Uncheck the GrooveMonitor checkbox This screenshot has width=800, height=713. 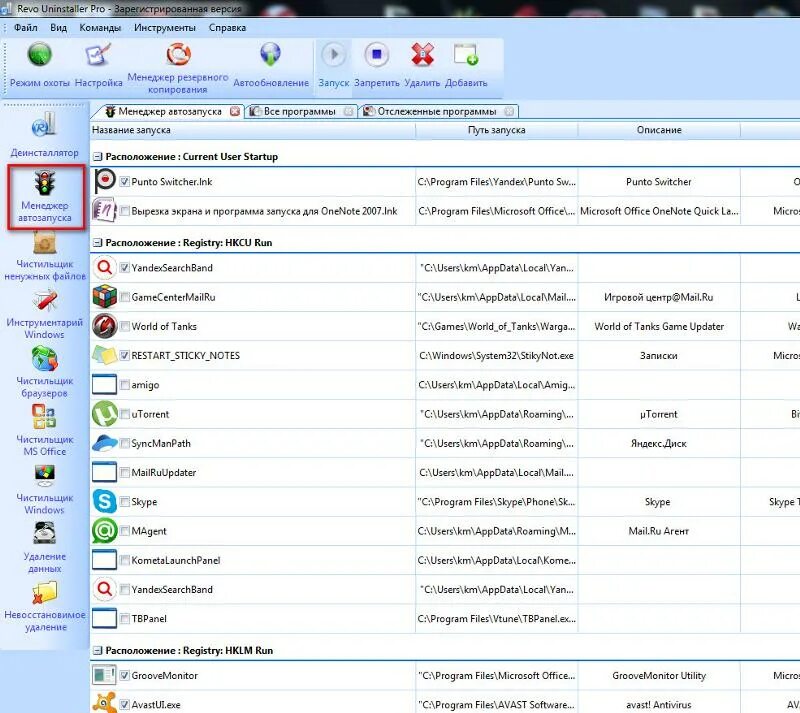tap(124, 675)
